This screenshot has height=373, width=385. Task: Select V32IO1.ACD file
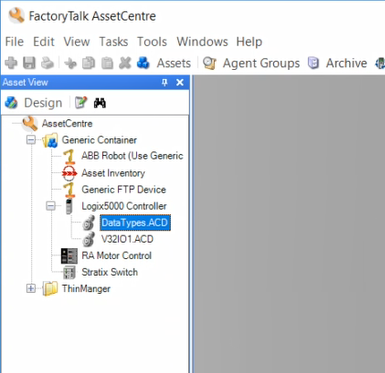pos(127,239)
